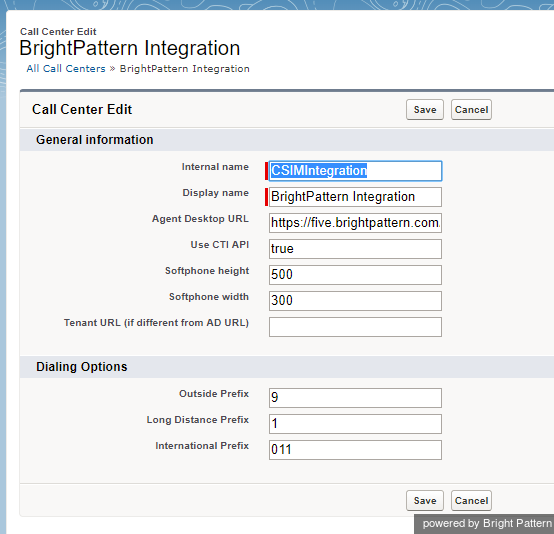Image resolution: width=554 pixels, height=534 pixels.
Task: Click the Dialing Options section header
Action: (x=82, y=366)
